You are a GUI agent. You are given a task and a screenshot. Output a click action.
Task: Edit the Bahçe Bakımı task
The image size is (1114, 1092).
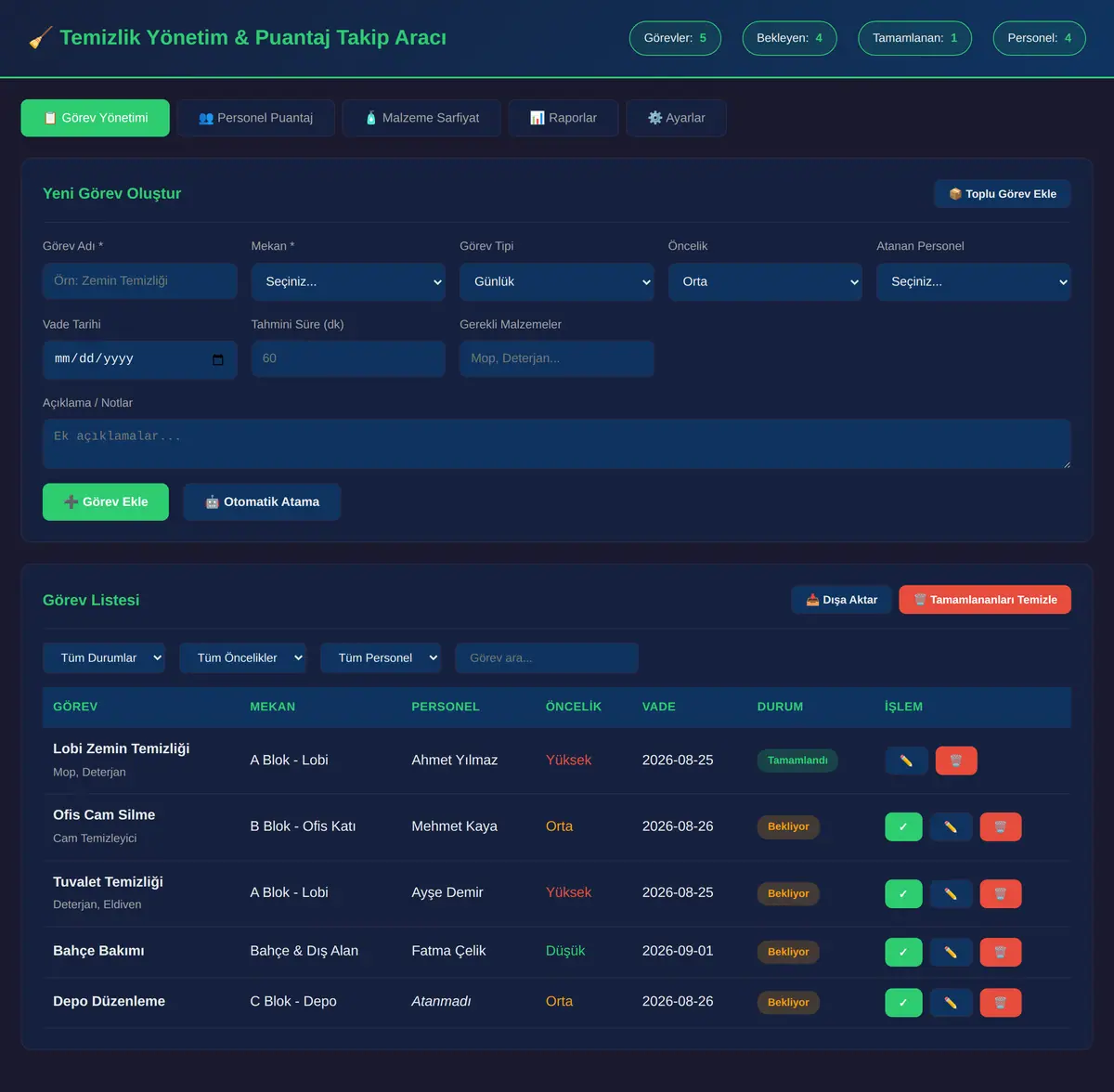click(x=951, y=952)
